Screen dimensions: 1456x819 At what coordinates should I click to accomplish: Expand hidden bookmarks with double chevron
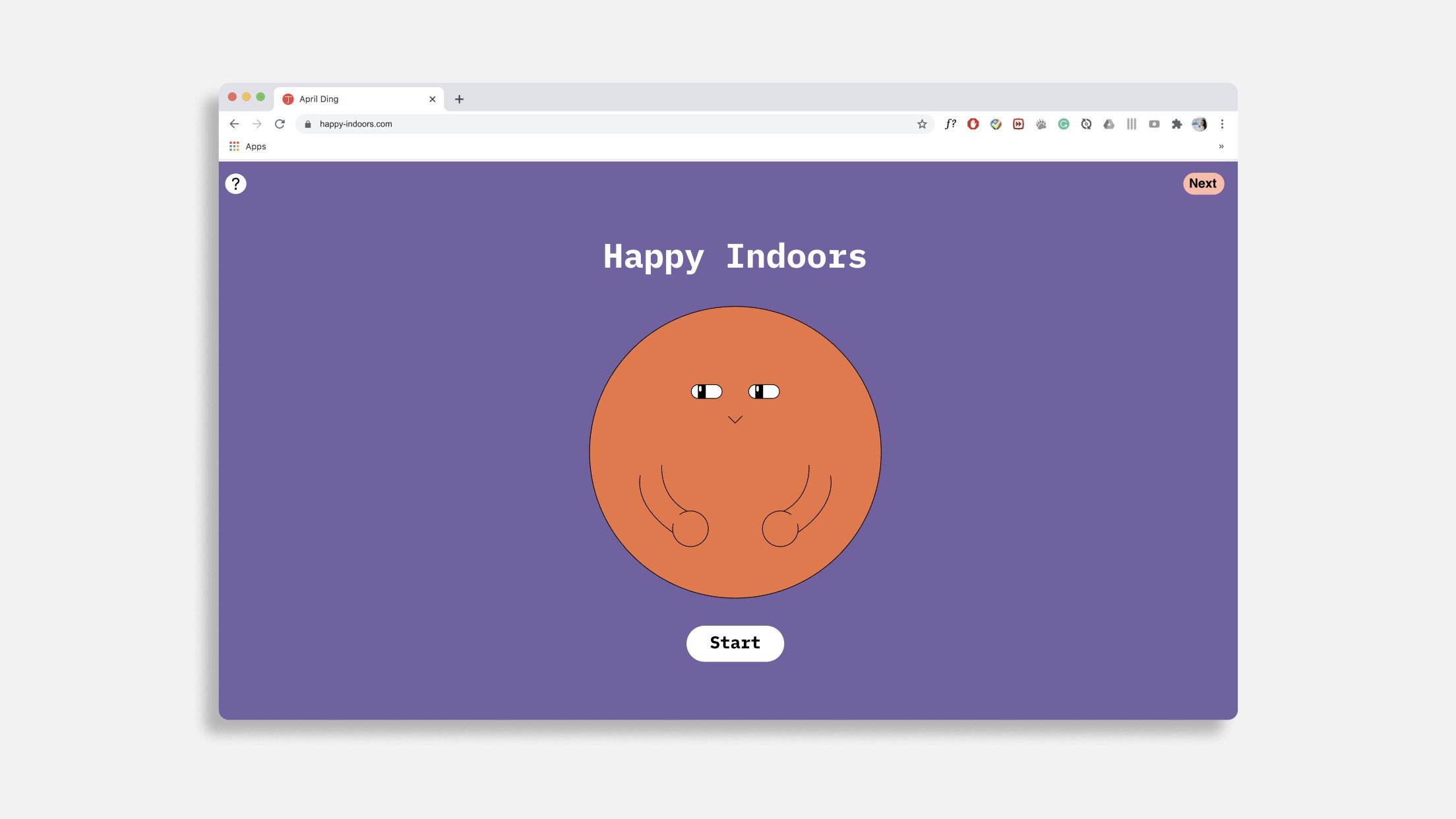point(1221,146)
